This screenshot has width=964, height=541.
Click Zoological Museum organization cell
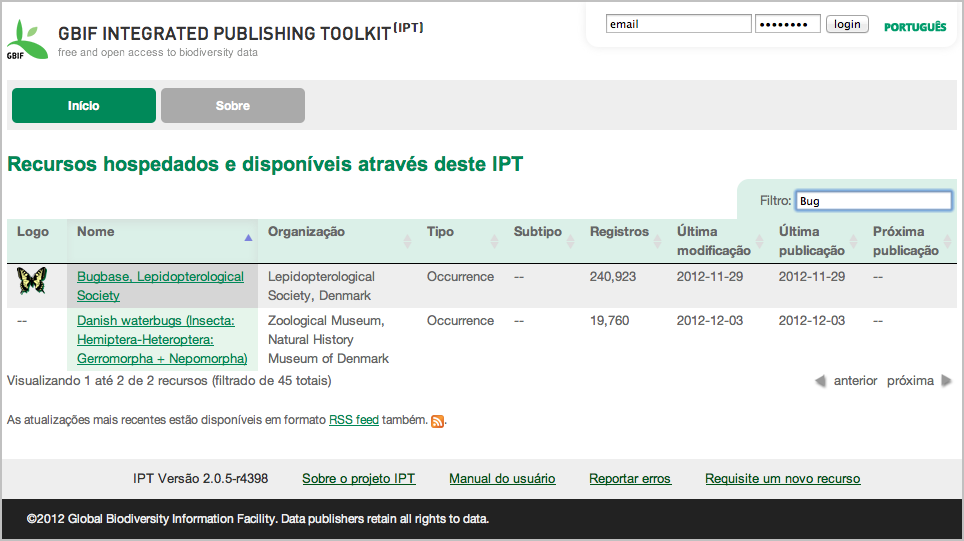tap(328, 339)
